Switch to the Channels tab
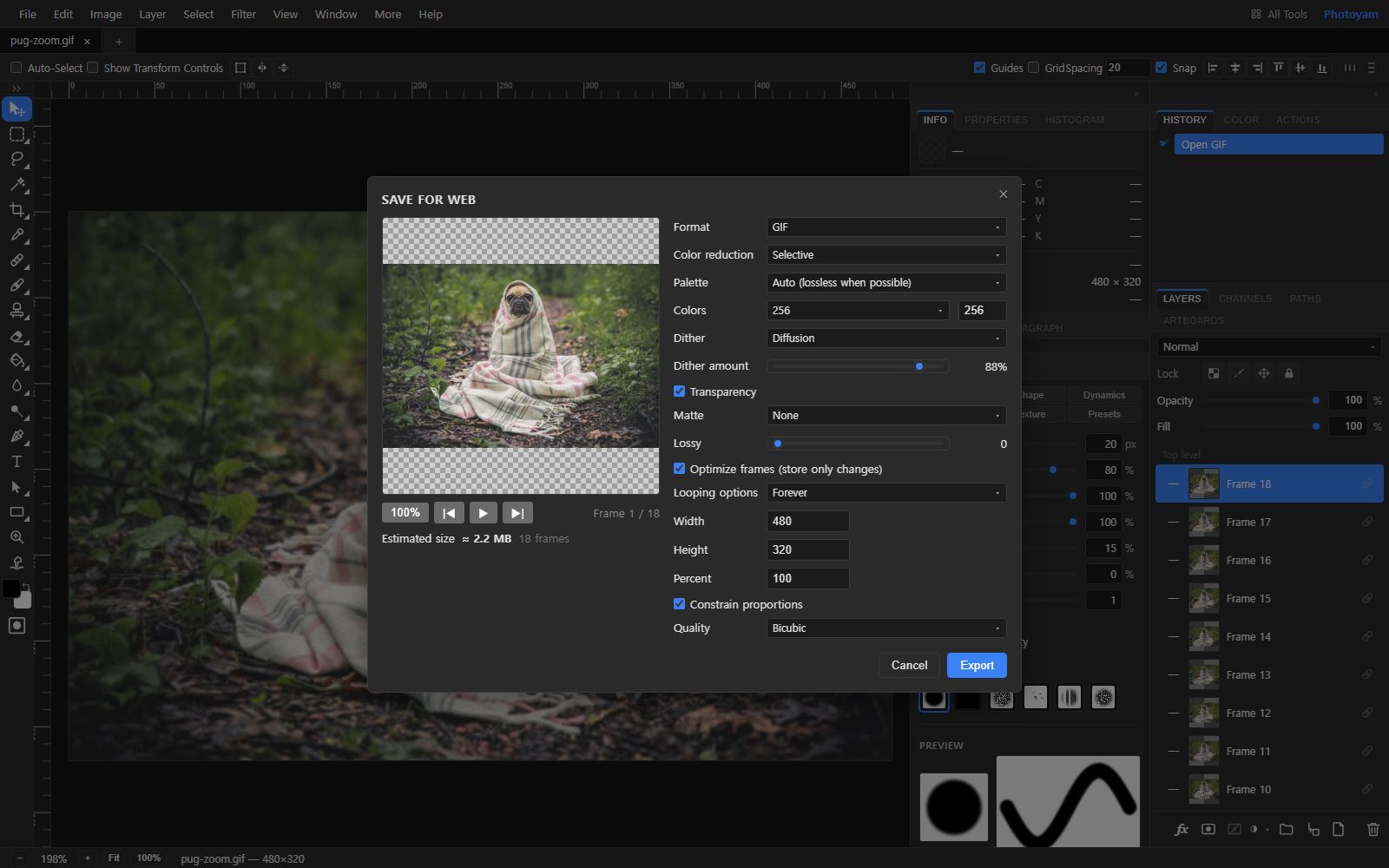 tap(1245, 299)
